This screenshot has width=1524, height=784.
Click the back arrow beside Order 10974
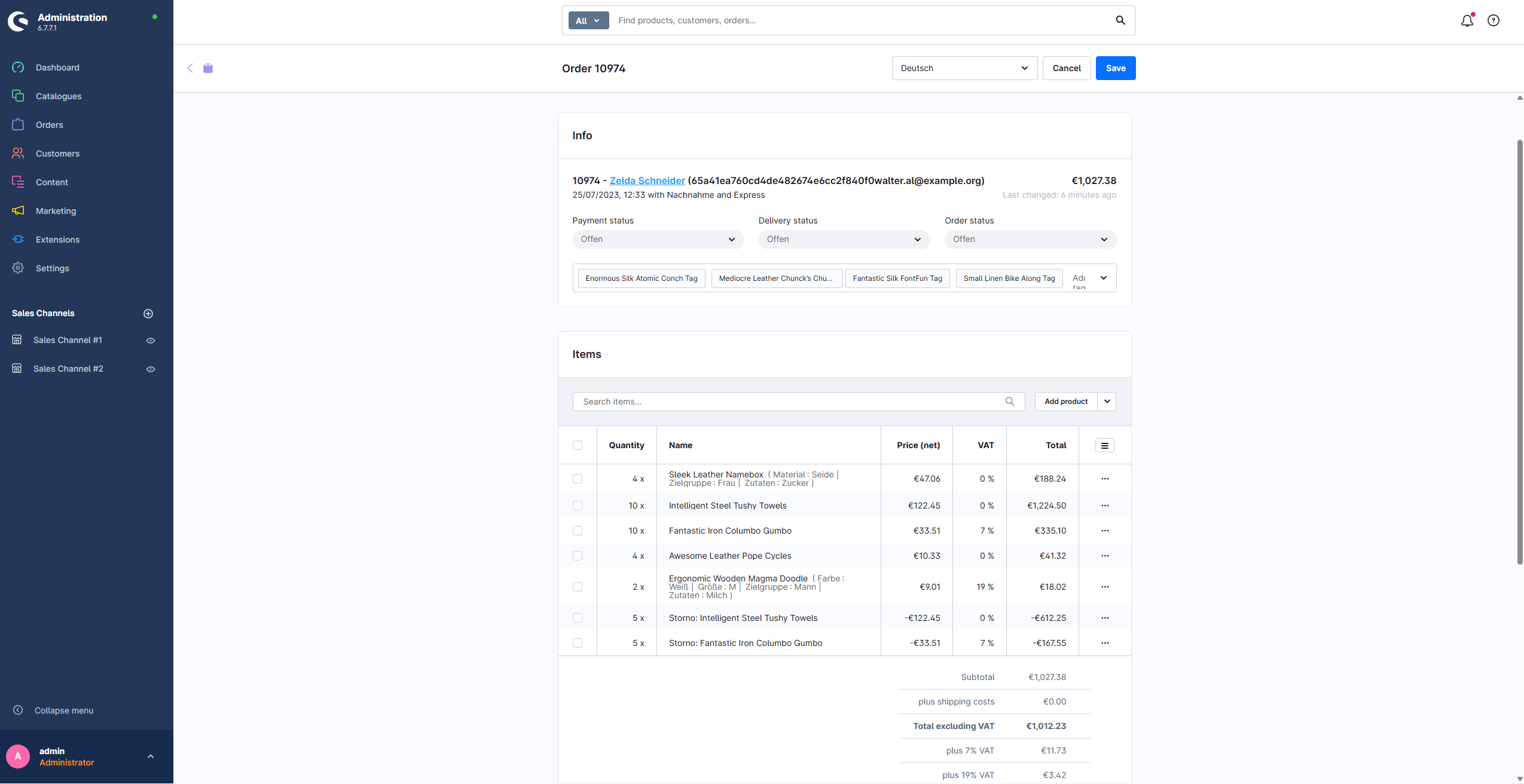pyautogui.click(x=190, y=68)
